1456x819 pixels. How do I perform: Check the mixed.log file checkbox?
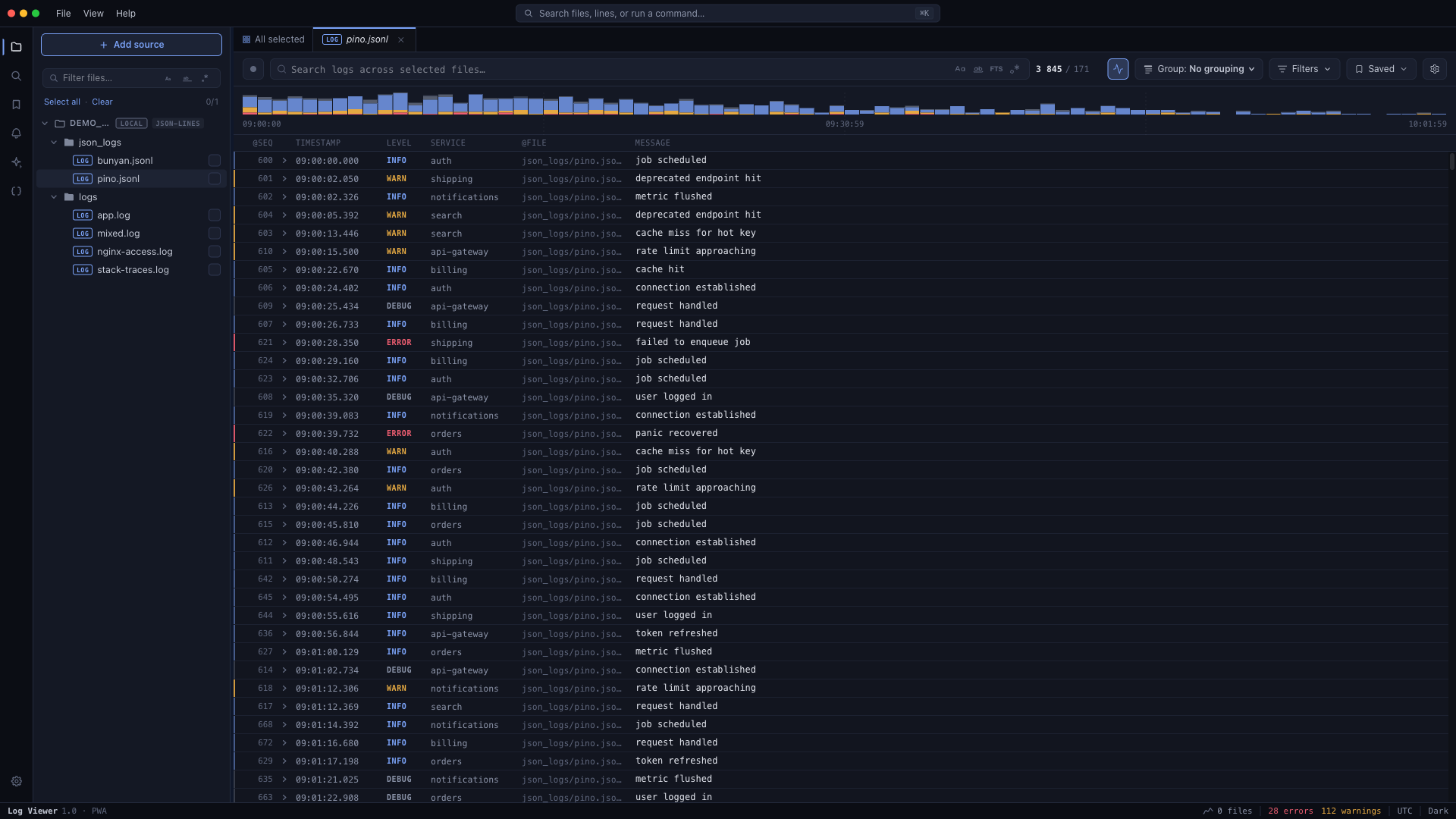[215, 234]
